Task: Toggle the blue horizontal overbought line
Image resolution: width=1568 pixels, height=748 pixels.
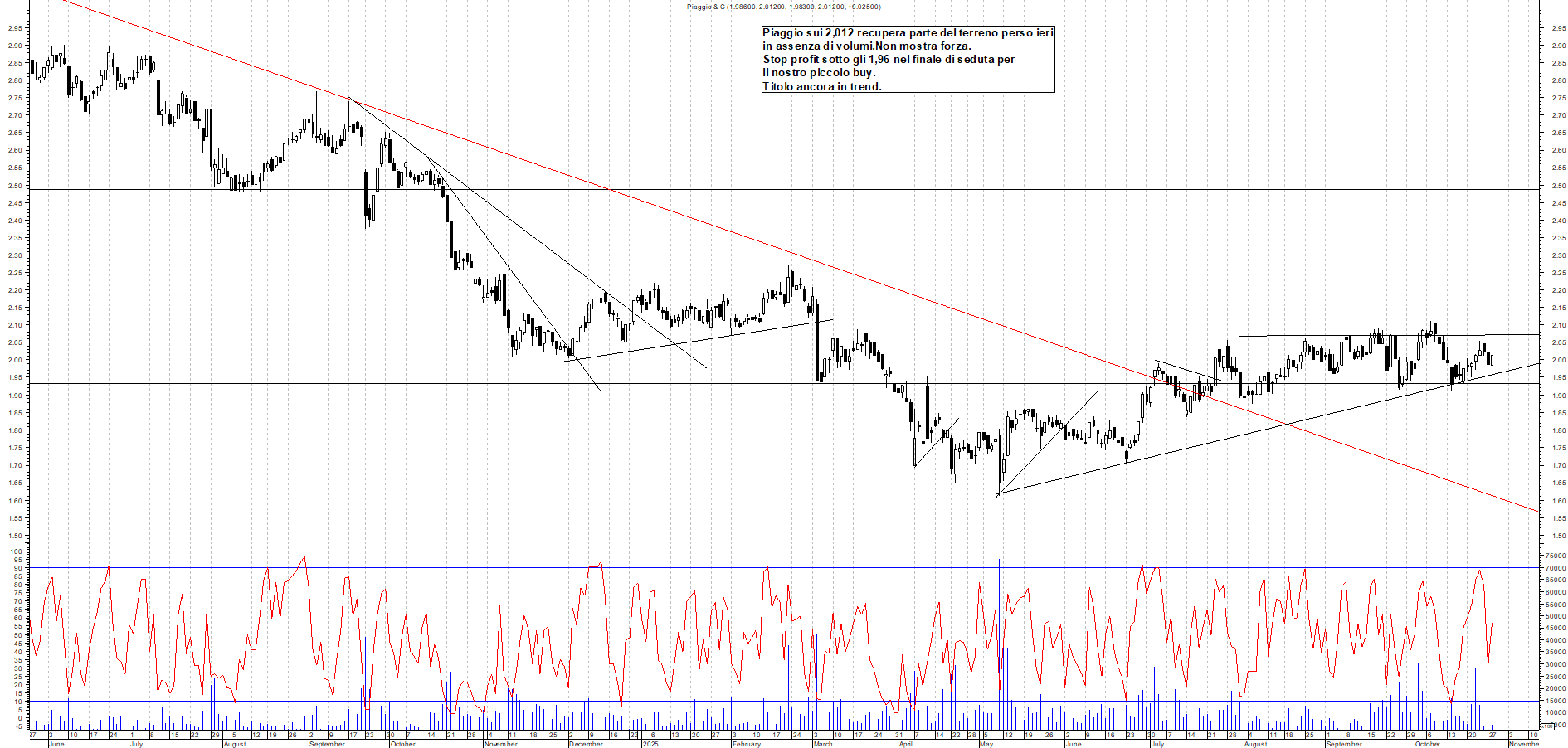Action: 747,568
